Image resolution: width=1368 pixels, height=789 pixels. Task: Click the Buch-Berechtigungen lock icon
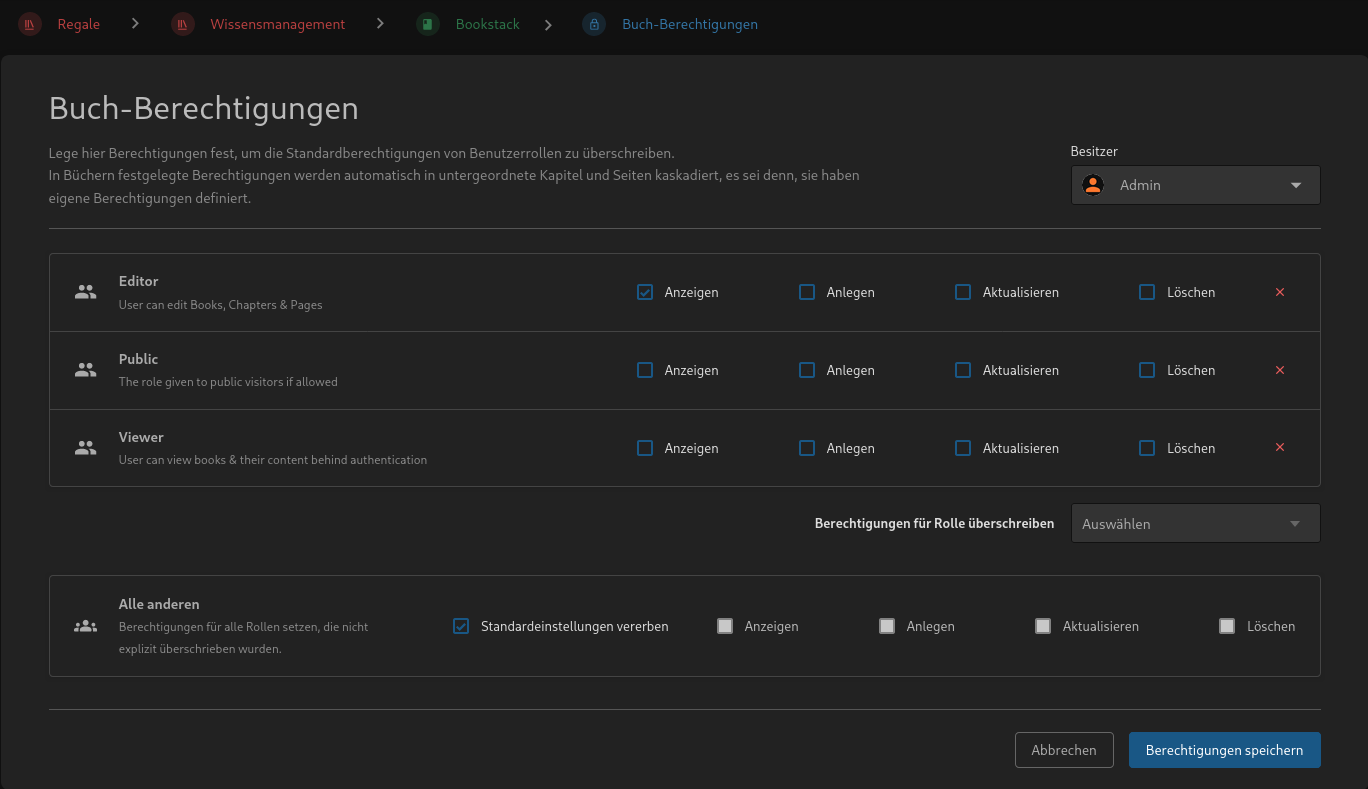click(594, 24)
